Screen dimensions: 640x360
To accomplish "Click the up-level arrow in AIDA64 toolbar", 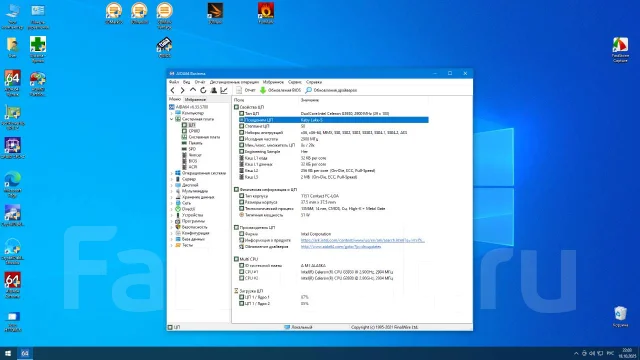I will pos(193,90).
